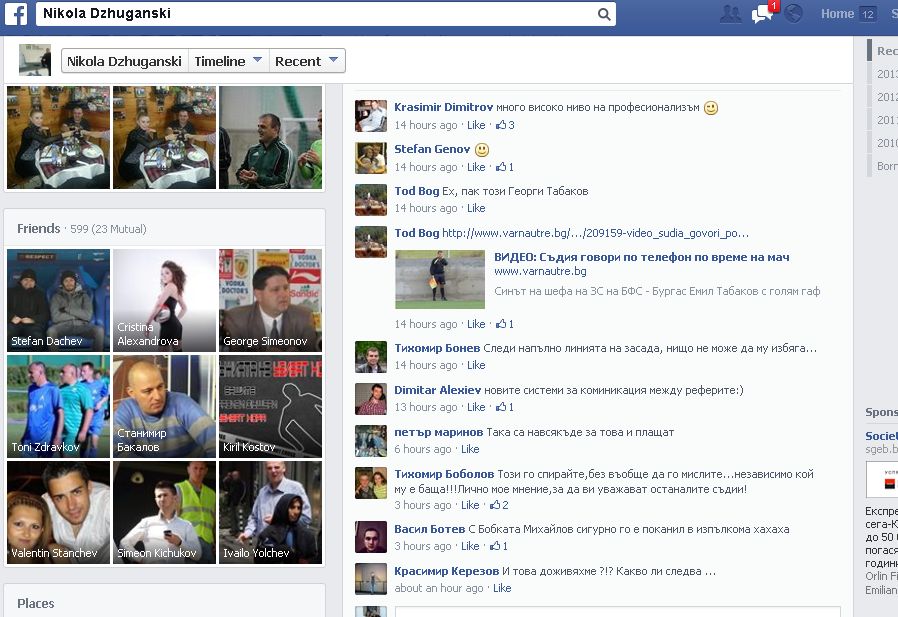898x617 pixels.
Task: Open friend George Simeonov's thumbnail
Action: [x=270, y=300]
